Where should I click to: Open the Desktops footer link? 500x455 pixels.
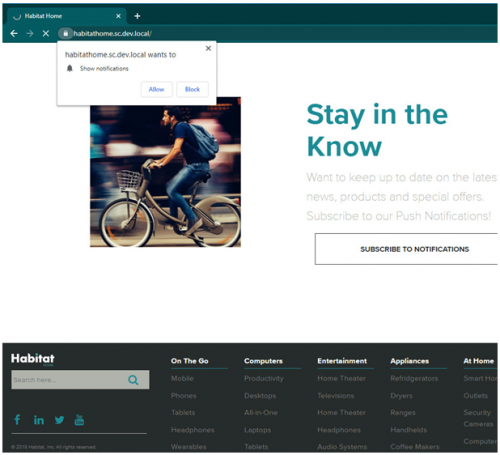coord(260,396)
